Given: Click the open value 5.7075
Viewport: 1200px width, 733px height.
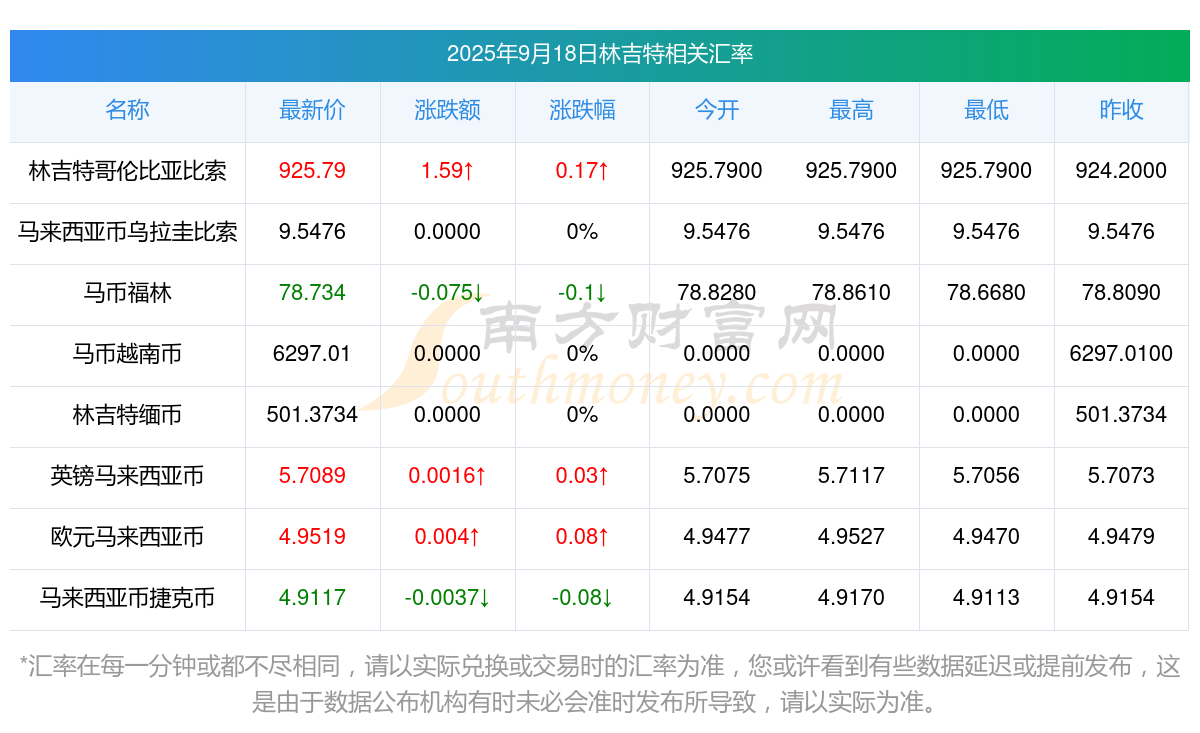Looking at the screenshot, I should (x=717, y=476).
